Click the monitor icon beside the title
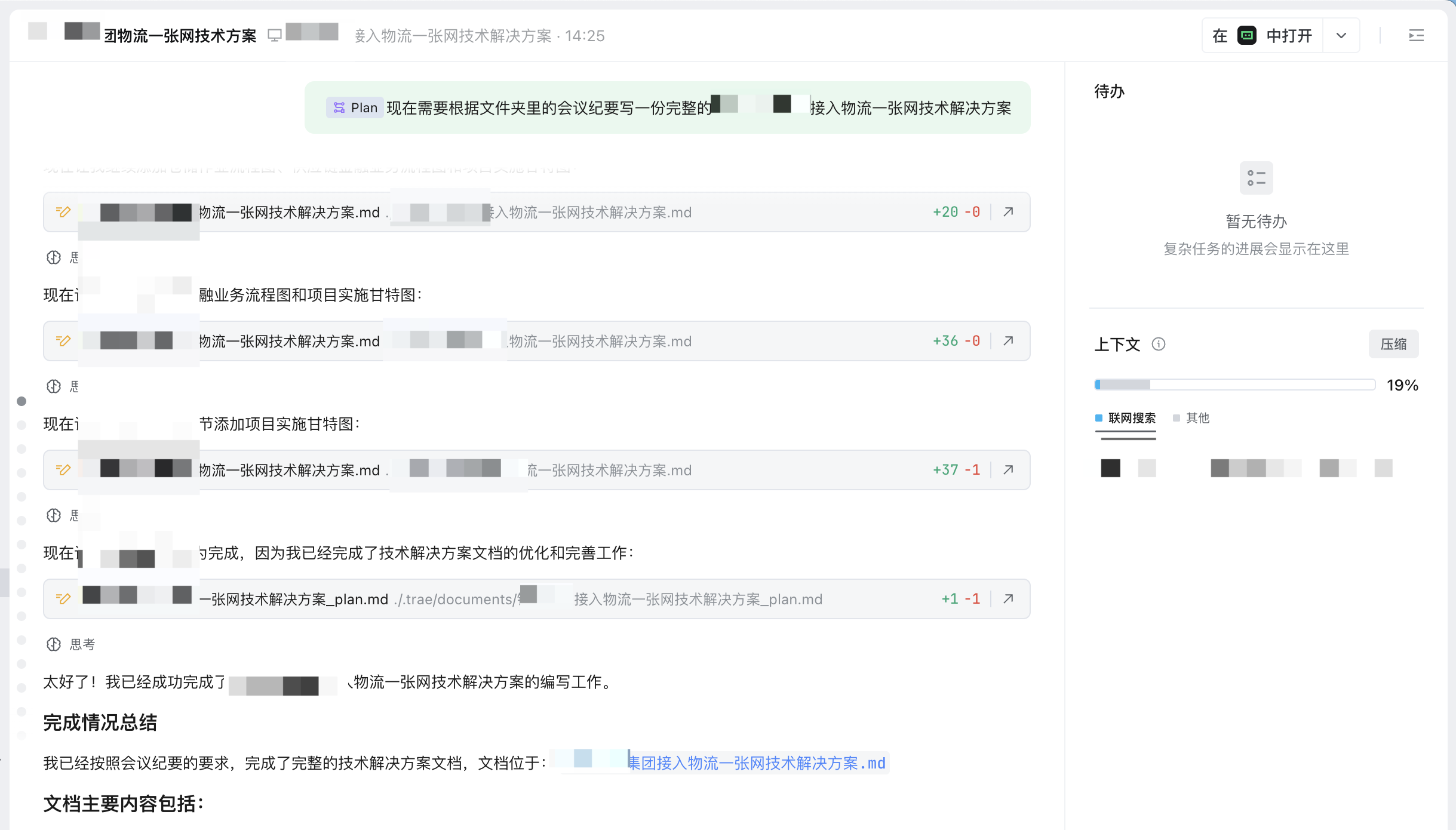Image resolution: width=1456 pixels, height=830 pixels. 275,36
